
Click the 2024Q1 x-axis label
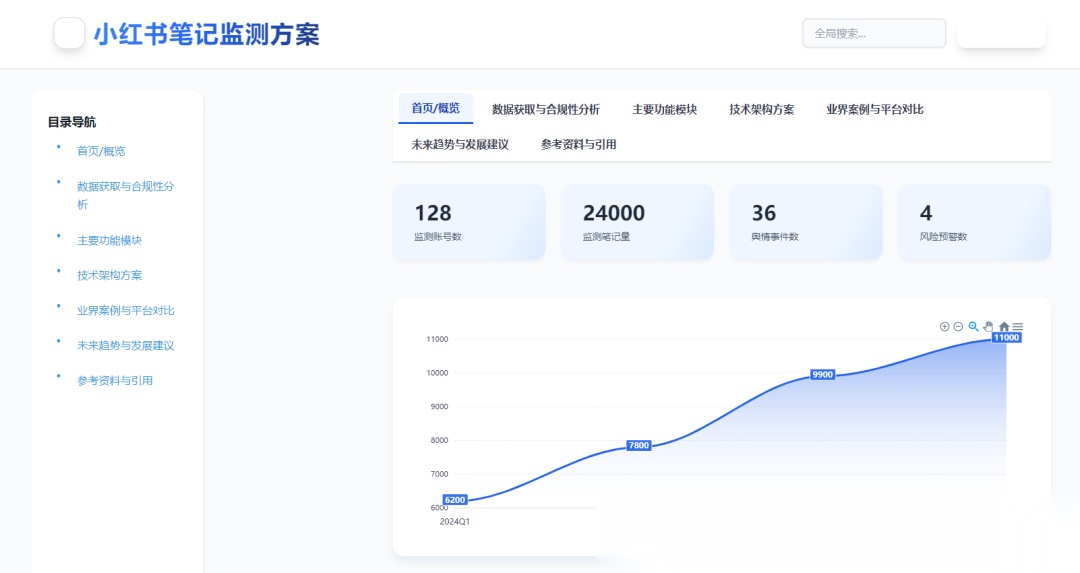click(455, 521)
